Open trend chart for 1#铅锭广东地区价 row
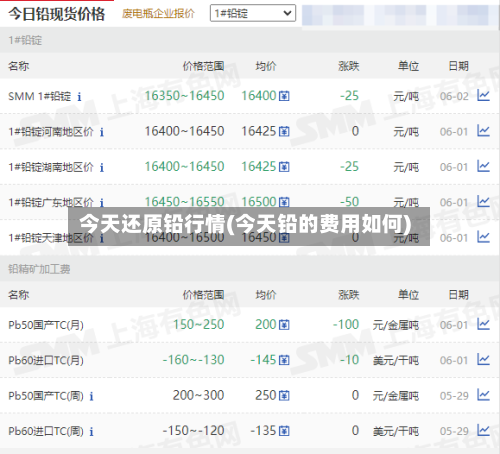The image size is (500, 454). [x=483, y=201]
